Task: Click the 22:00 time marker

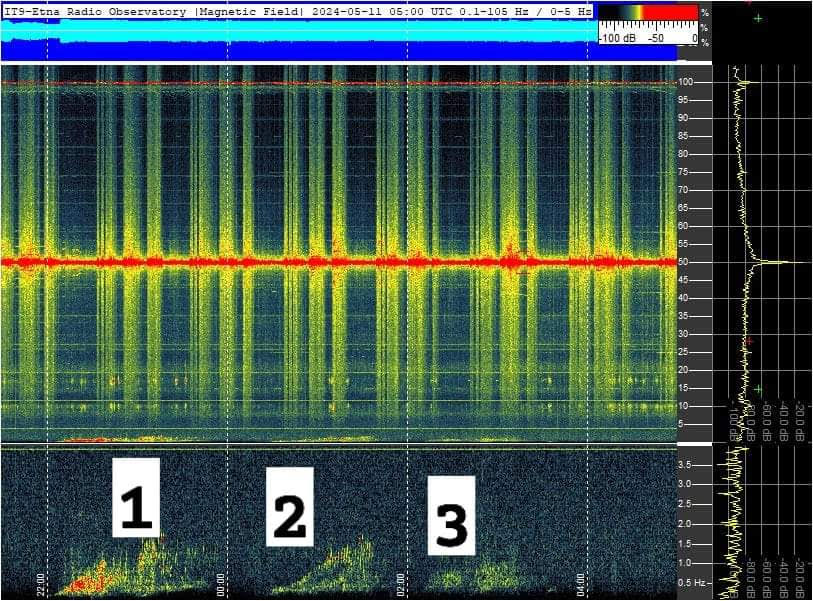Action: [41, 582]
